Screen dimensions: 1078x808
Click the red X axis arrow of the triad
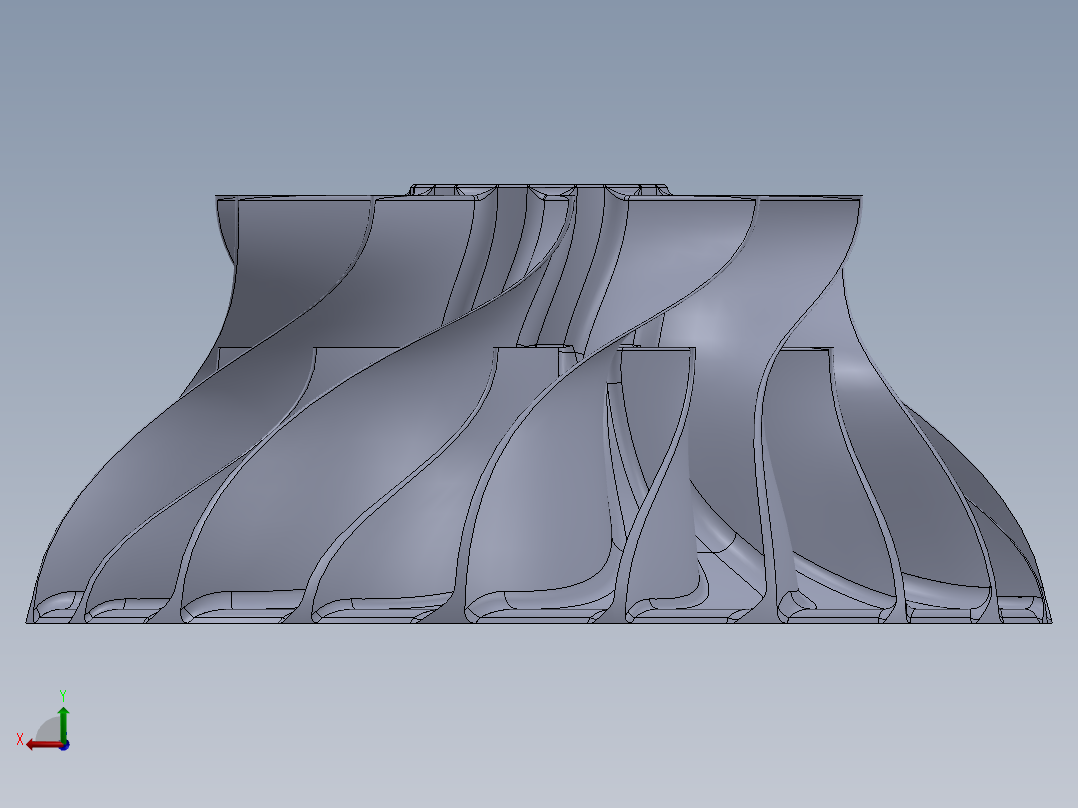click(45, 745)
